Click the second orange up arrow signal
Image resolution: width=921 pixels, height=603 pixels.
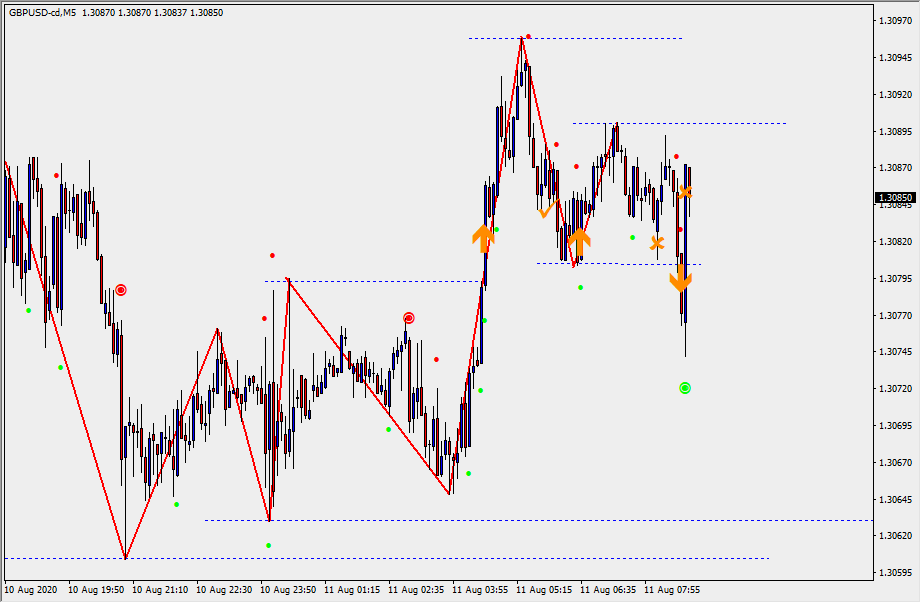click(578, 240)
